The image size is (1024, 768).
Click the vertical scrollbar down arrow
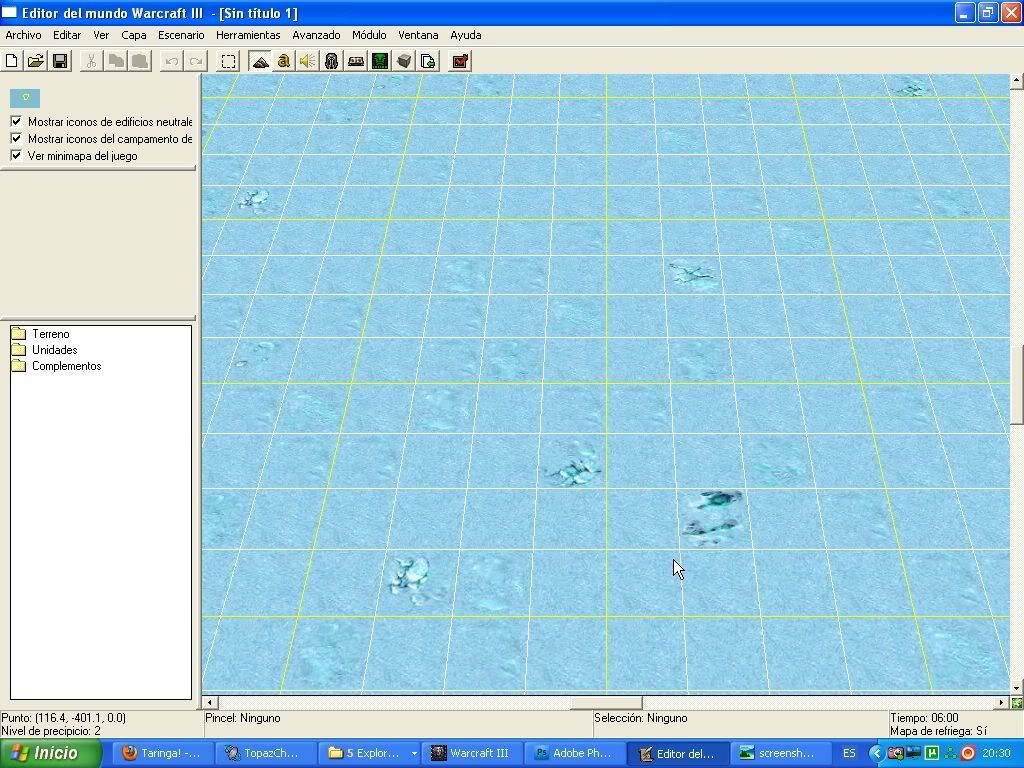tap(1017, 687)
